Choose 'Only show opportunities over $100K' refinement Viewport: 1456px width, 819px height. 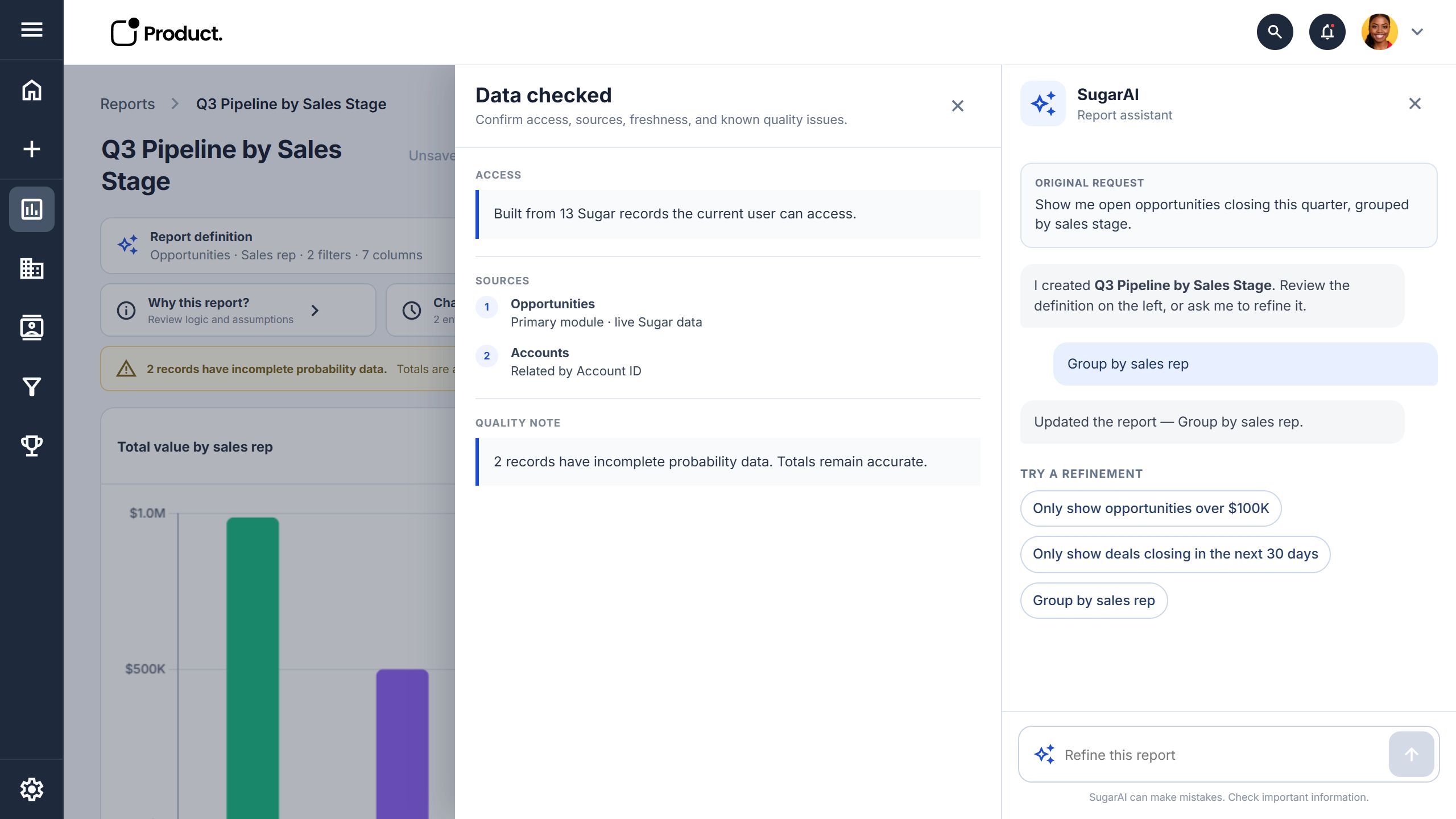point(1151,508)
